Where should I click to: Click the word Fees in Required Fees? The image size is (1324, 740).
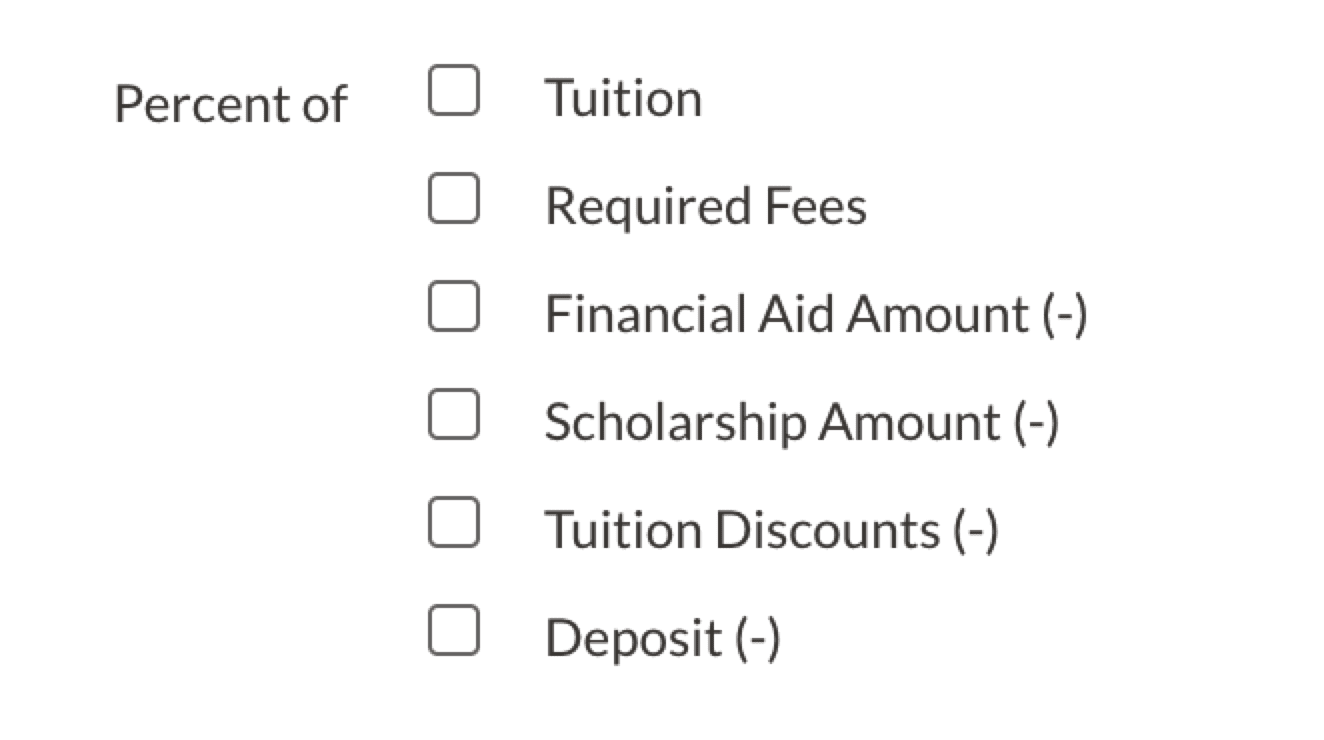click(x=816, y=207)
